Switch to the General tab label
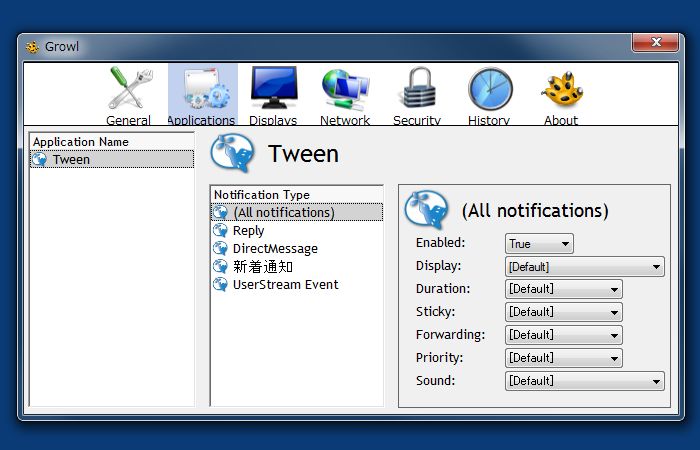This screenshot has width=700, height=450. click(128, 120)
